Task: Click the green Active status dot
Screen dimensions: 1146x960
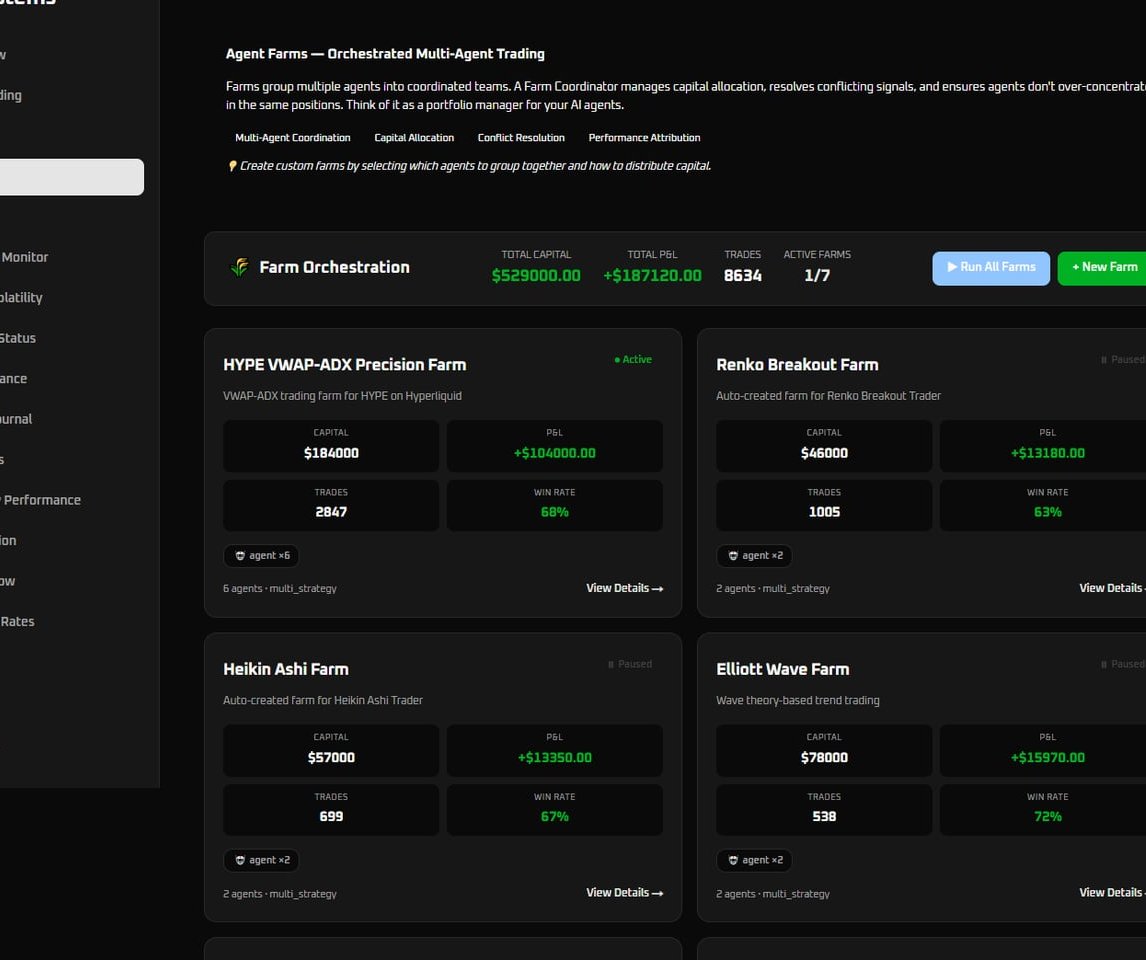Action: click(617, 360)
